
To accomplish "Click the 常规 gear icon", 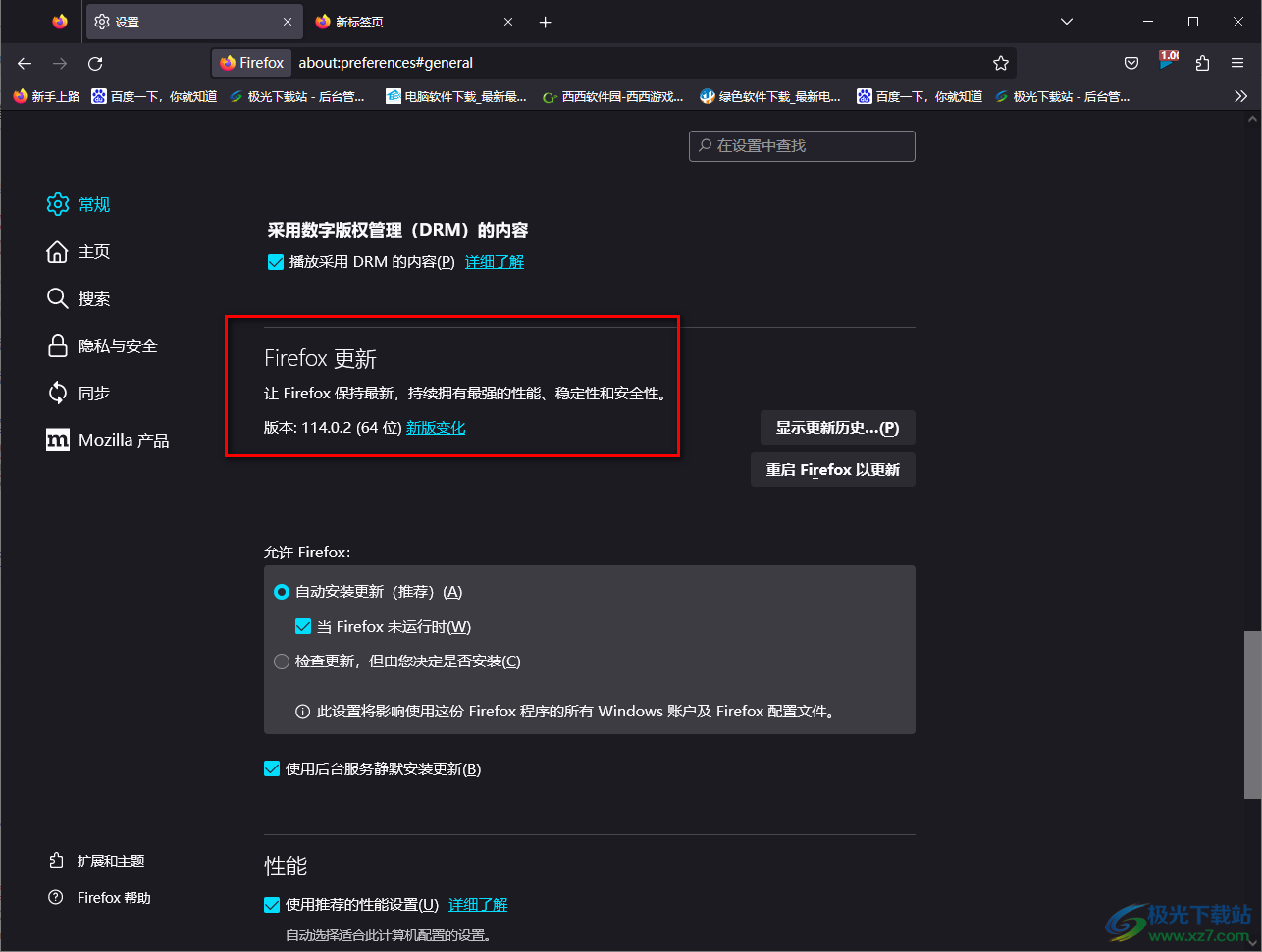I will tap(58, 204).
